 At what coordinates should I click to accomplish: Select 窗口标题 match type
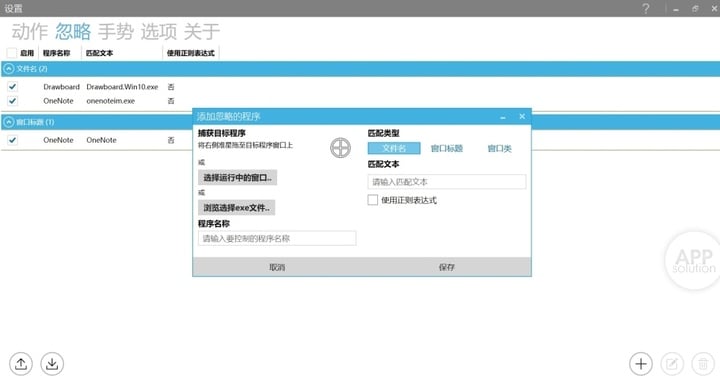[447, 148]
